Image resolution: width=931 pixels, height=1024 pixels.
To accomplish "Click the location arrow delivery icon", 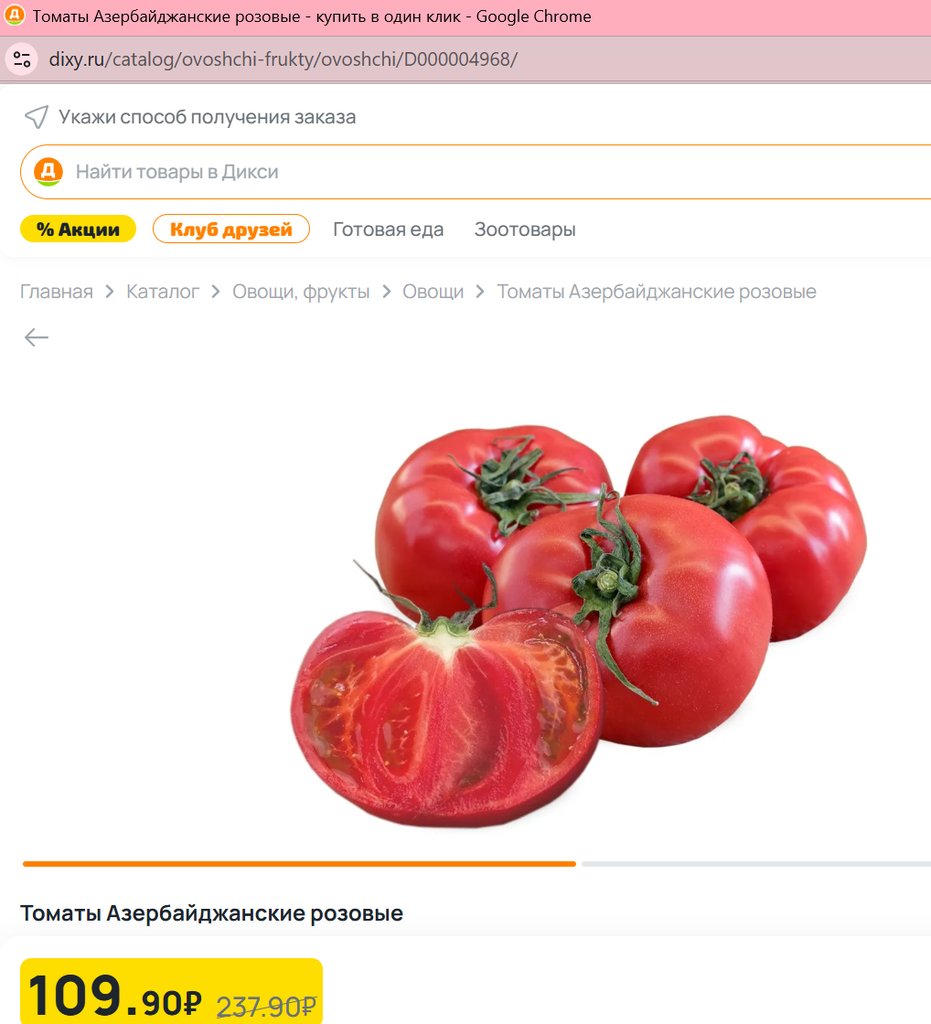I will click(x=37, y=118).
